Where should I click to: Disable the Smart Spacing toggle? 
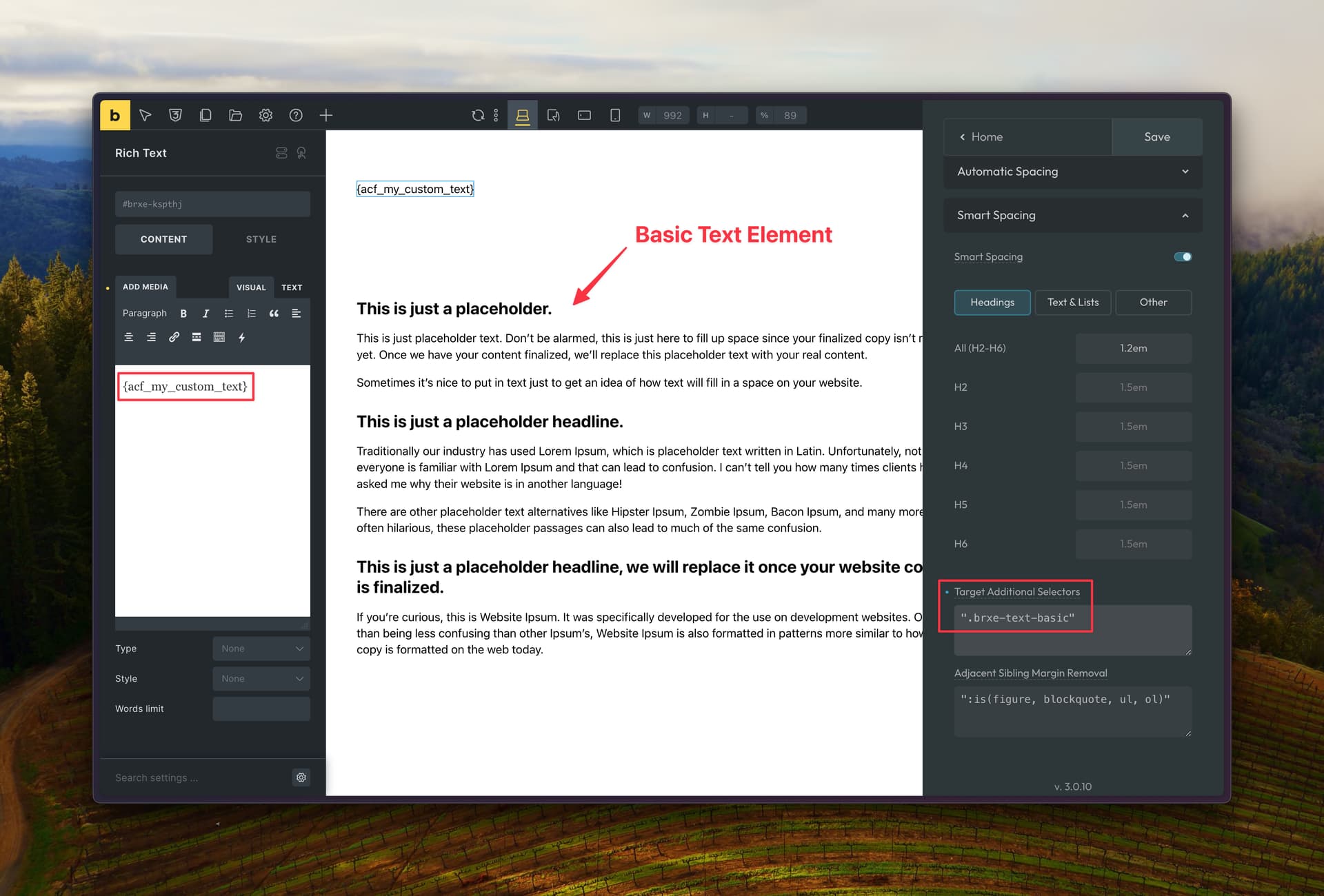1183,256
